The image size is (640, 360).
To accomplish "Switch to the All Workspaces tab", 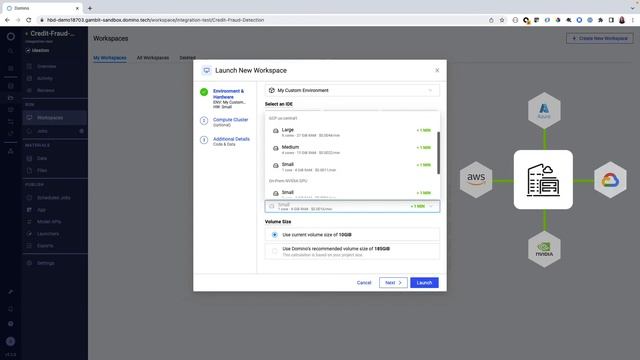I will click(153, 58).
